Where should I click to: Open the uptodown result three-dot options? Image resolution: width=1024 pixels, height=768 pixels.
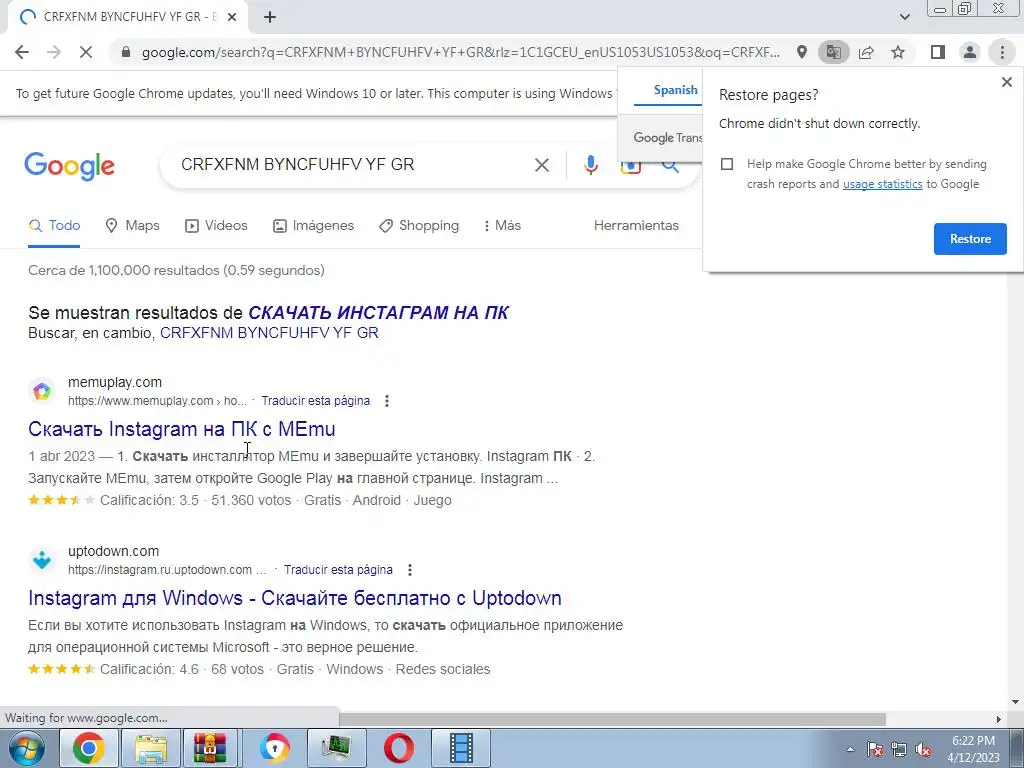click(409, 570)
